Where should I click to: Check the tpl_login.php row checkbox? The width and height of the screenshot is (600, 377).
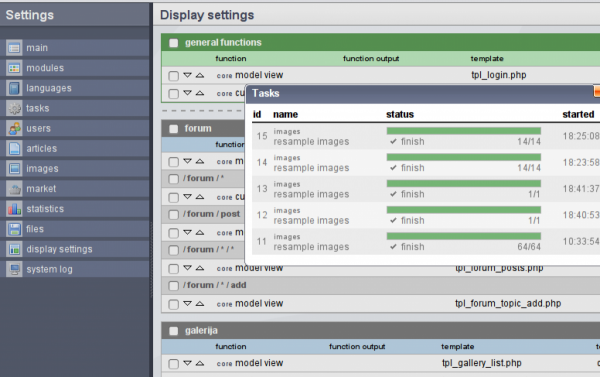point(173,76)
